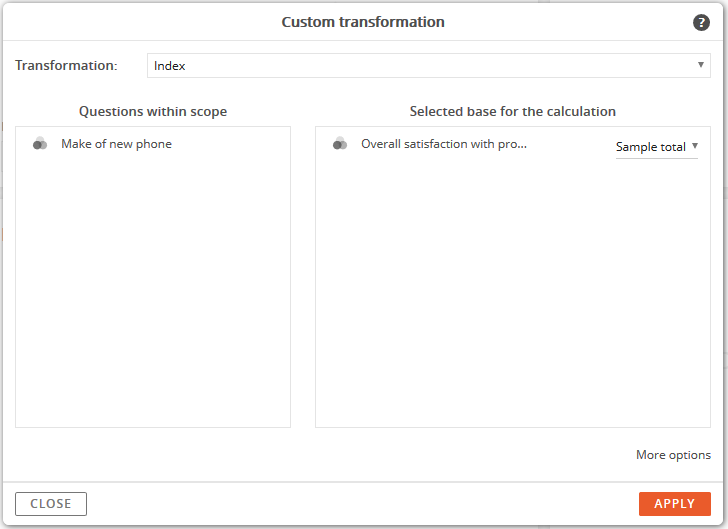Click the Custom transformation title

click(x=363, y=22)
